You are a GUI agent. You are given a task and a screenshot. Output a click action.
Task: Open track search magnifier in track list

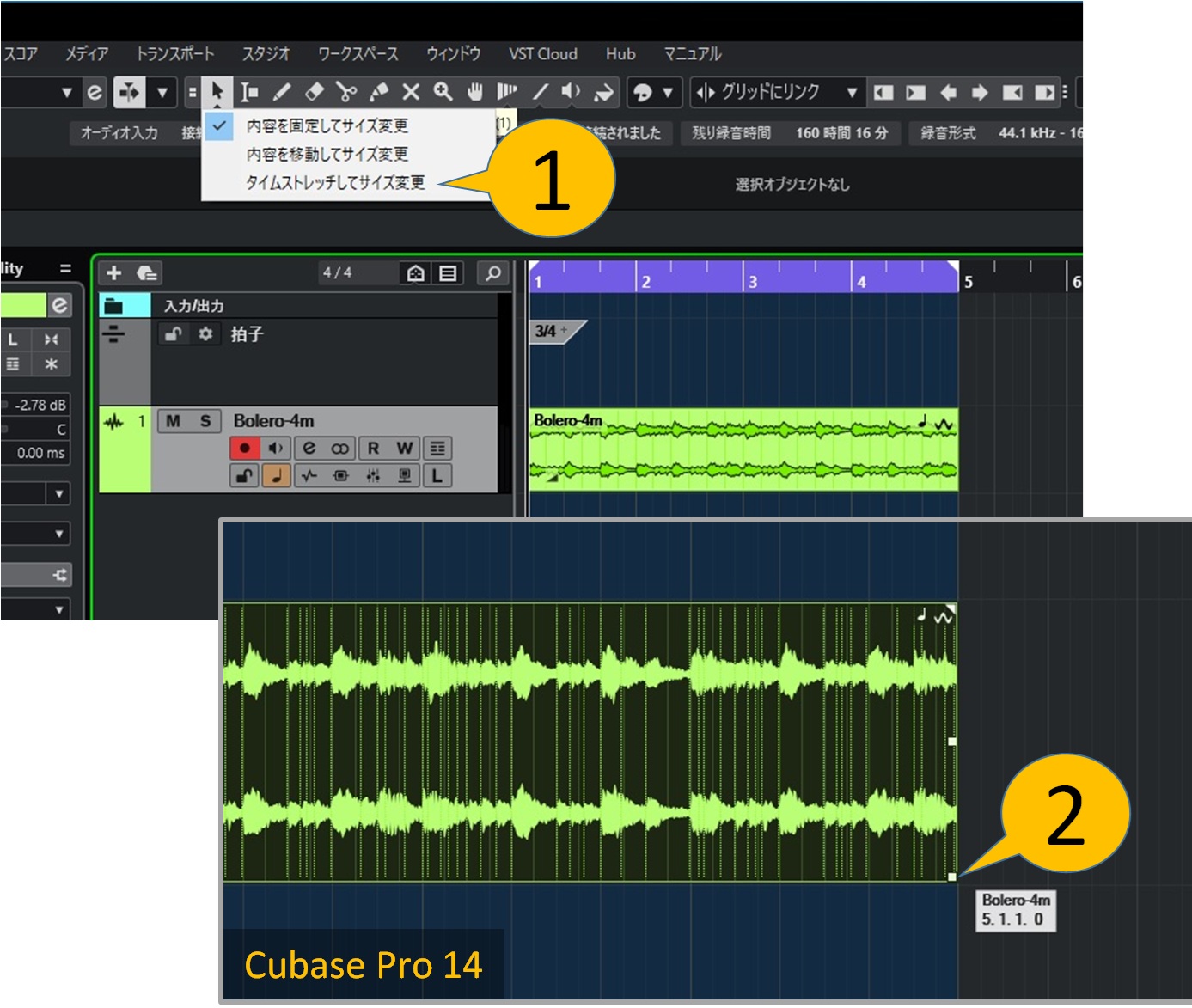point(492,273)
